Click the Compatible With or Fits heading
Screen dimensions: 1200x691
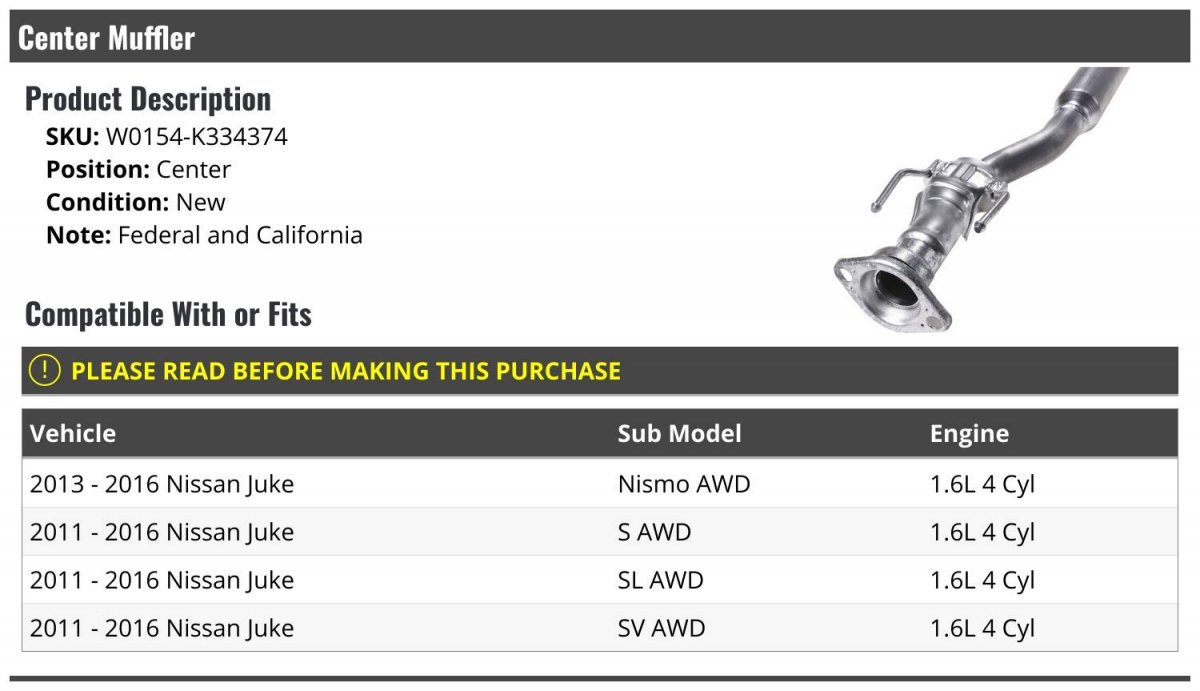tap(168, 314)
